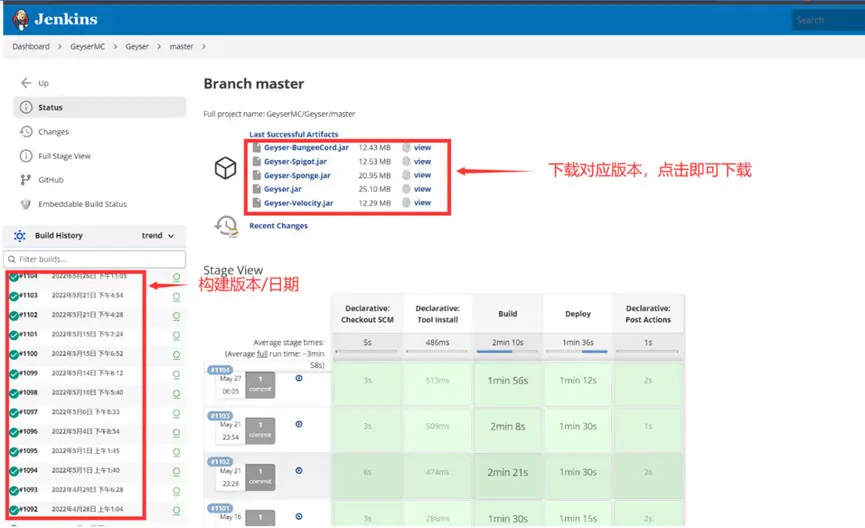Expand chevron after GeyserMC breadcrumb
Image resolution: width=865 pixels, height=528 pixels.
(x=115, y=46)
